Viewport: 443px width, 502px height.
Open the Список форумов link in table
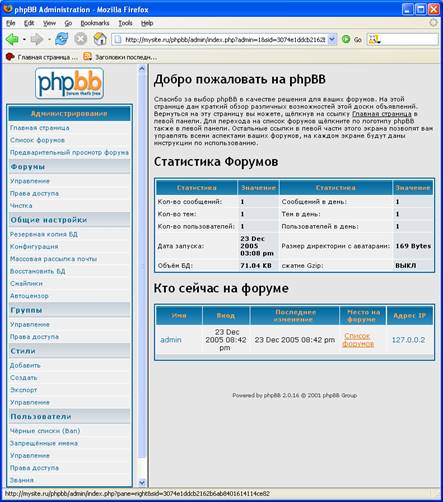tap(358, 340)
